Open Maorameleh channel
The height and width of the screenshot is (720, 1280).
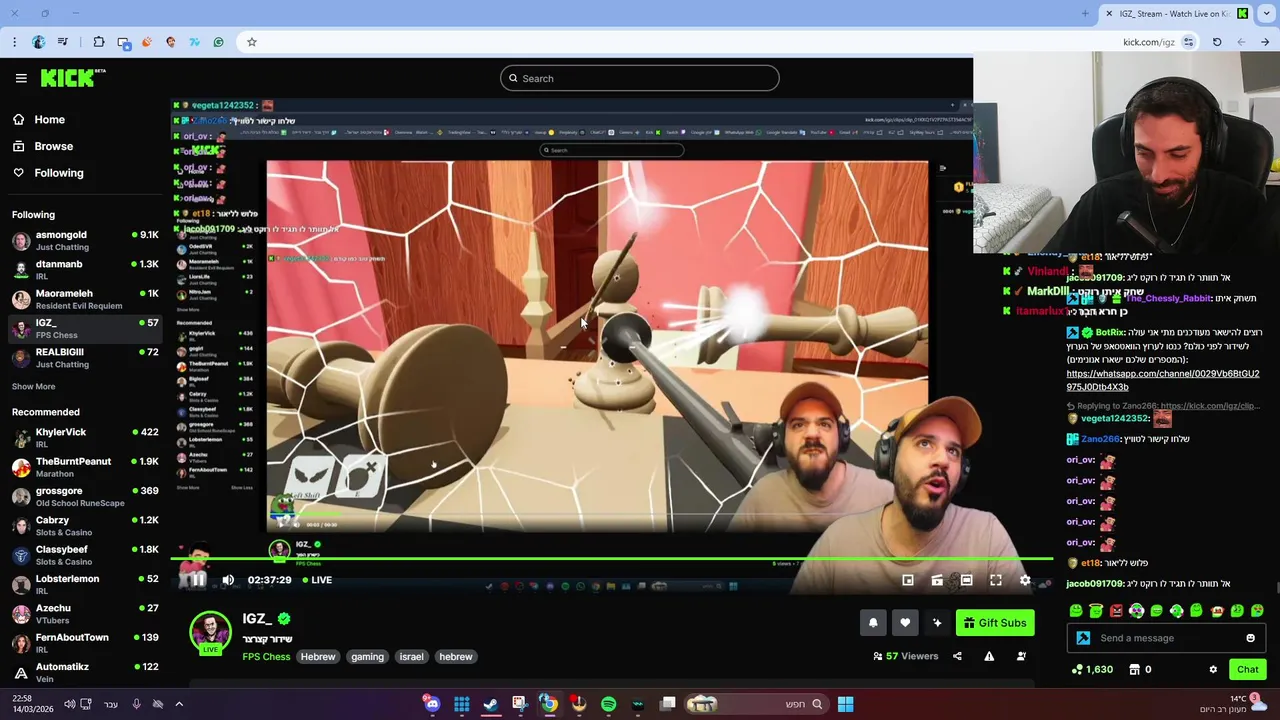point(84,299)
